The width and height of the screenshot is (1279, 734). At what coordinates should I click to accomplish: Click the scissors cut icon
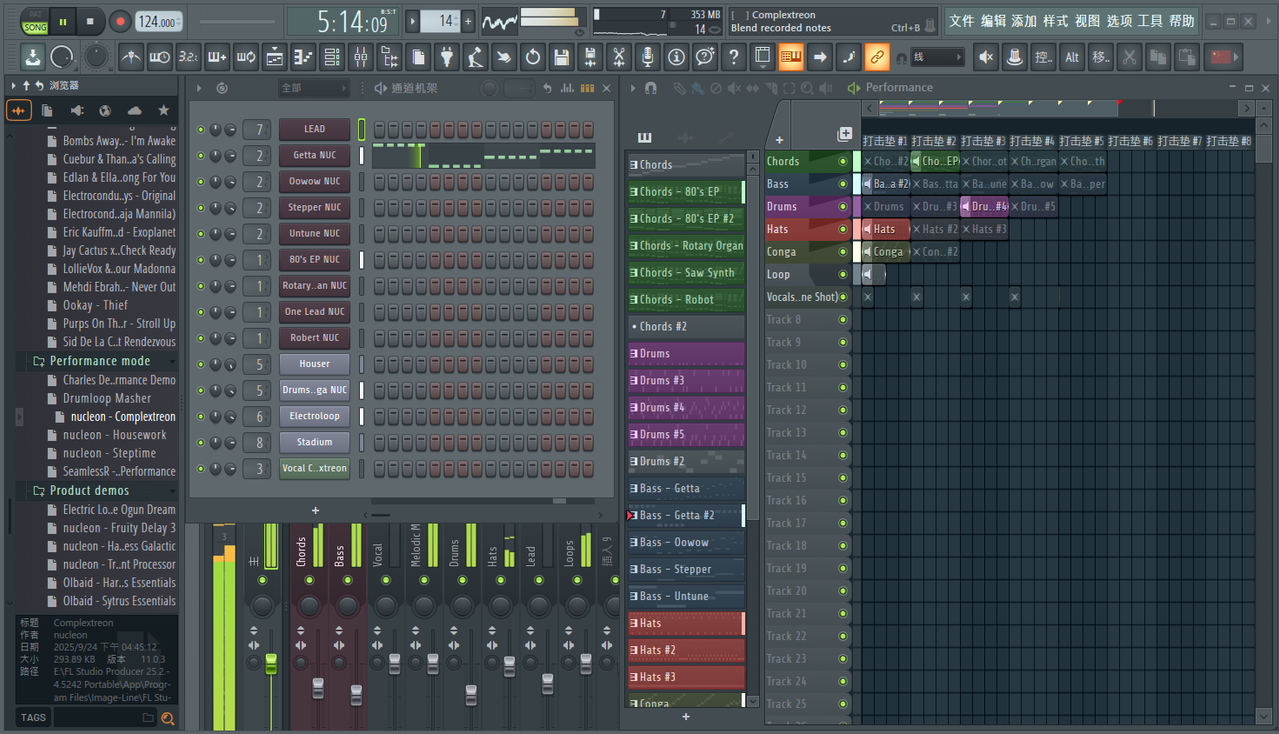point(619,57)
